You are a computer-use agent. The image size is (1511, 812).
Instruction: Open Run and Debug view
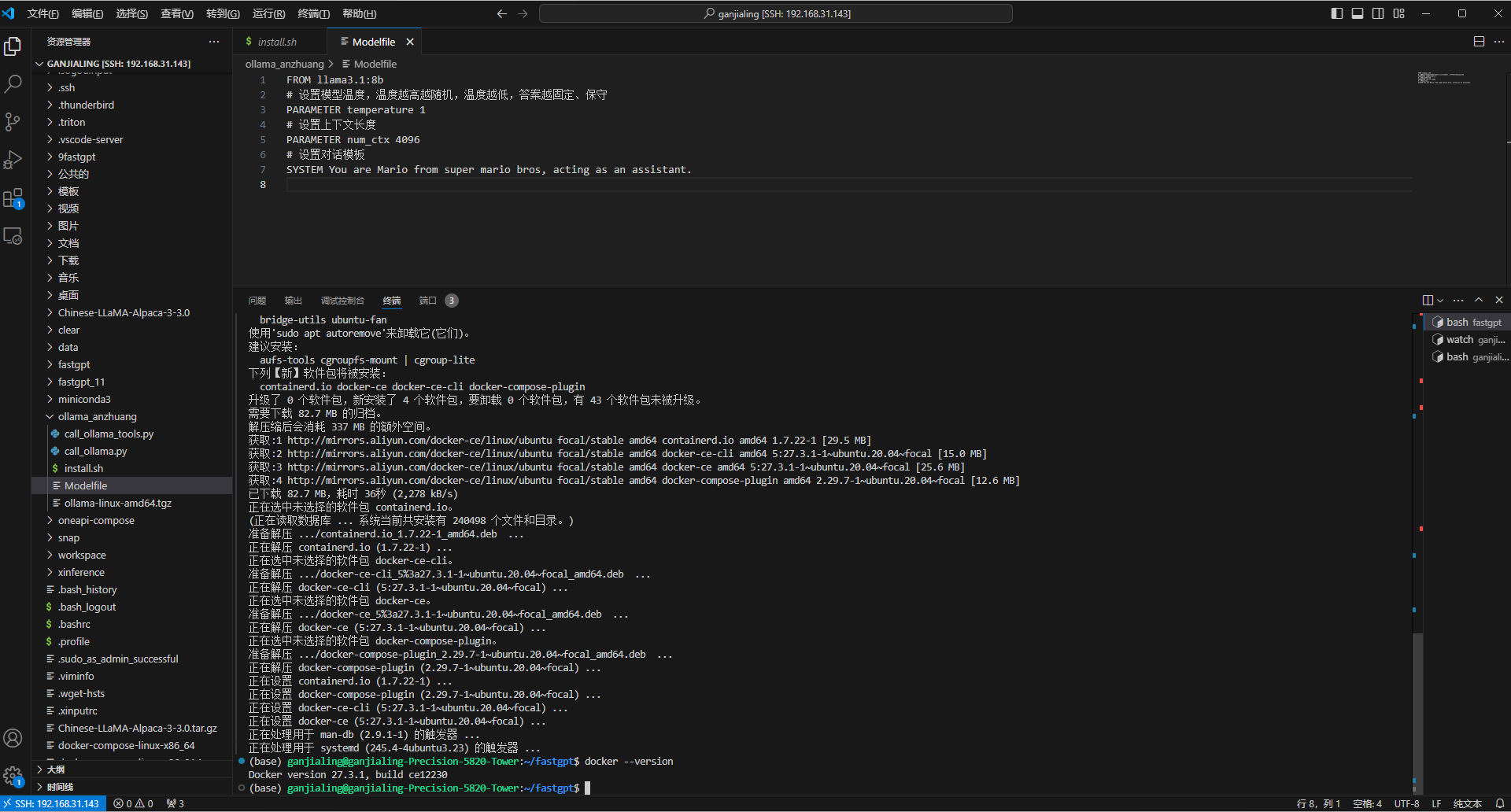coord(13,160)
